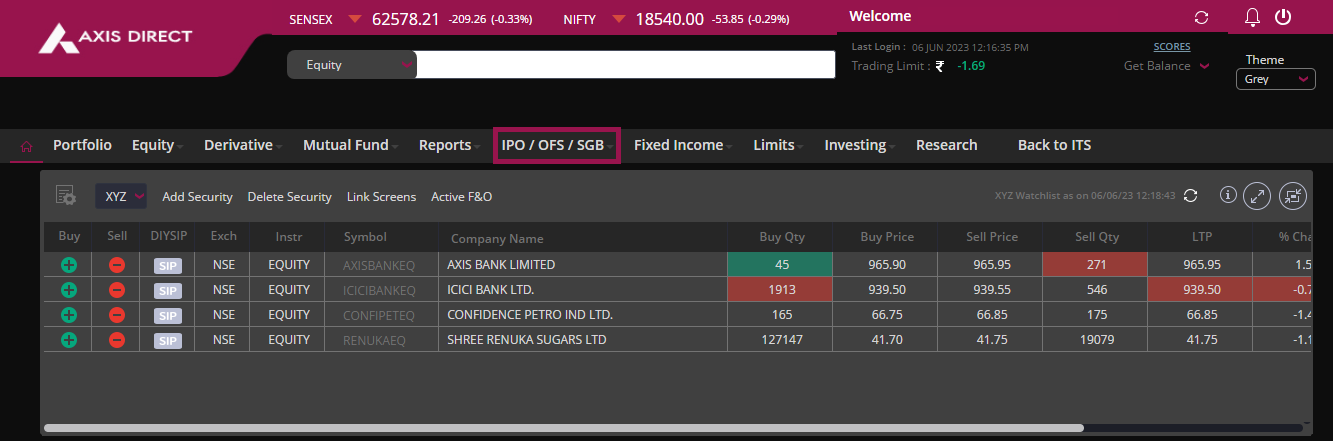
Task: Open watchlist settings gear icon
Action: coord(66,196)
